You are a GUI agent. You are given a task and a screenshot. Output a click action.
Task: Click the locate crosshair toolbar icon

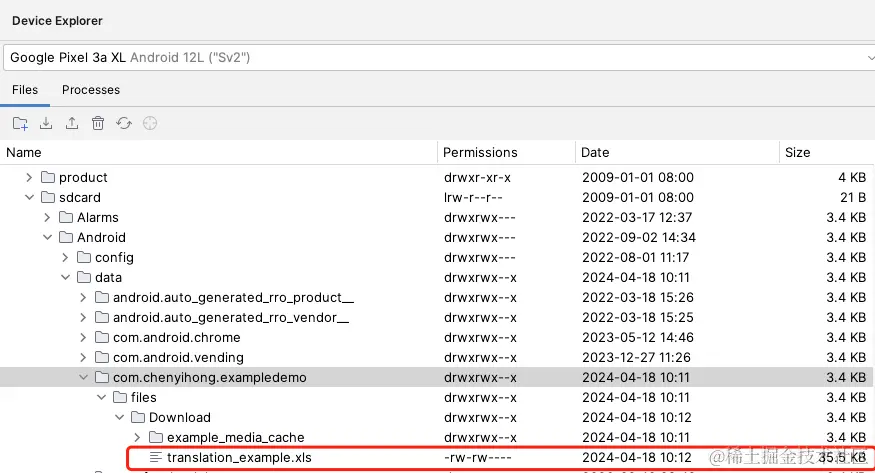(150, 123)
